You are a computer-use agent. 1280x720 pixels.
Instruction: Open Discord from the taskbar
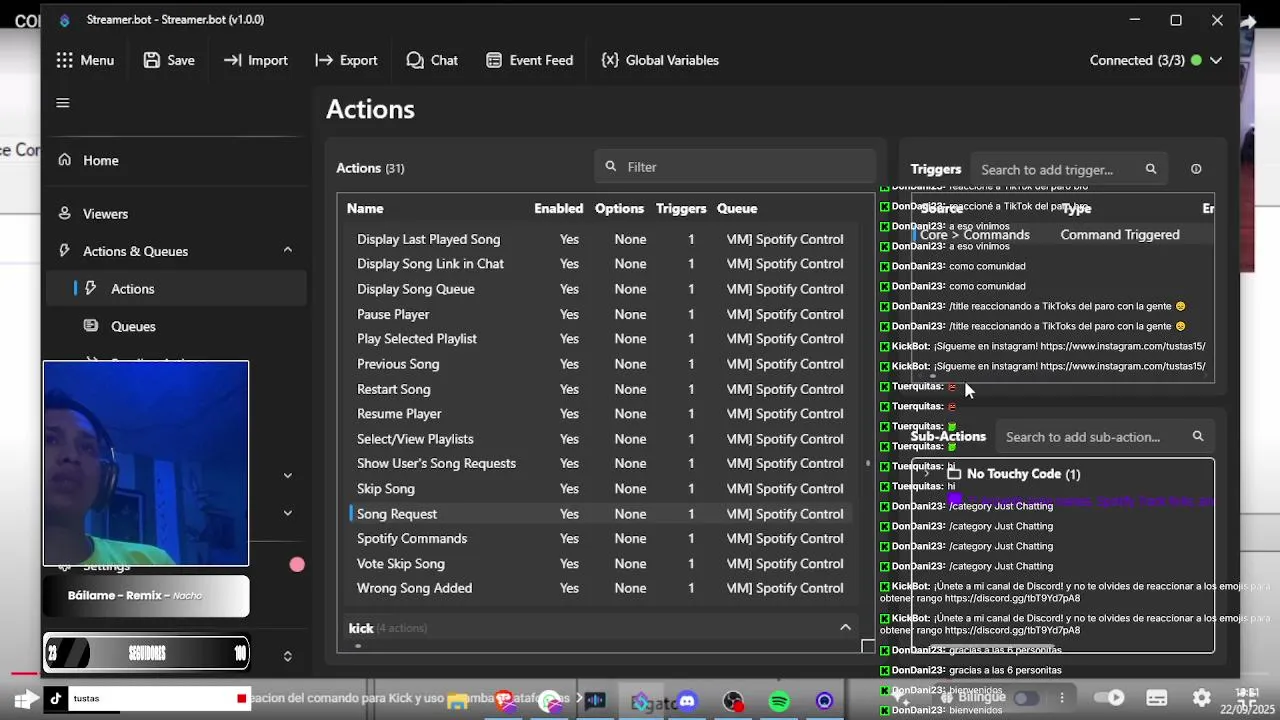(x=687, y=701)
